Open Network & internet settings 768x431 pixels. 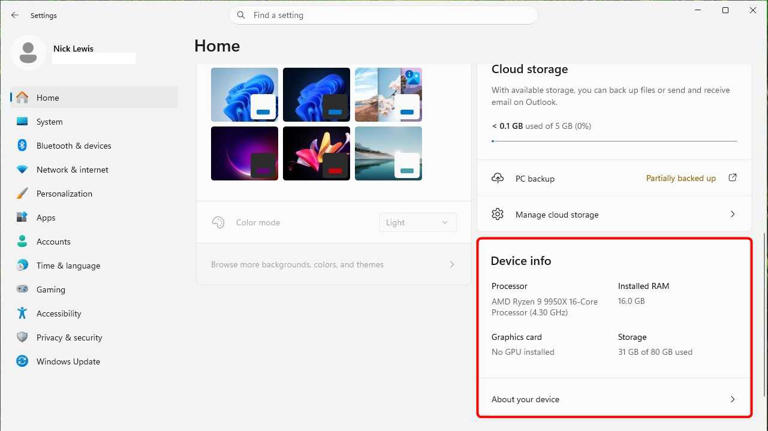[94, 169]
